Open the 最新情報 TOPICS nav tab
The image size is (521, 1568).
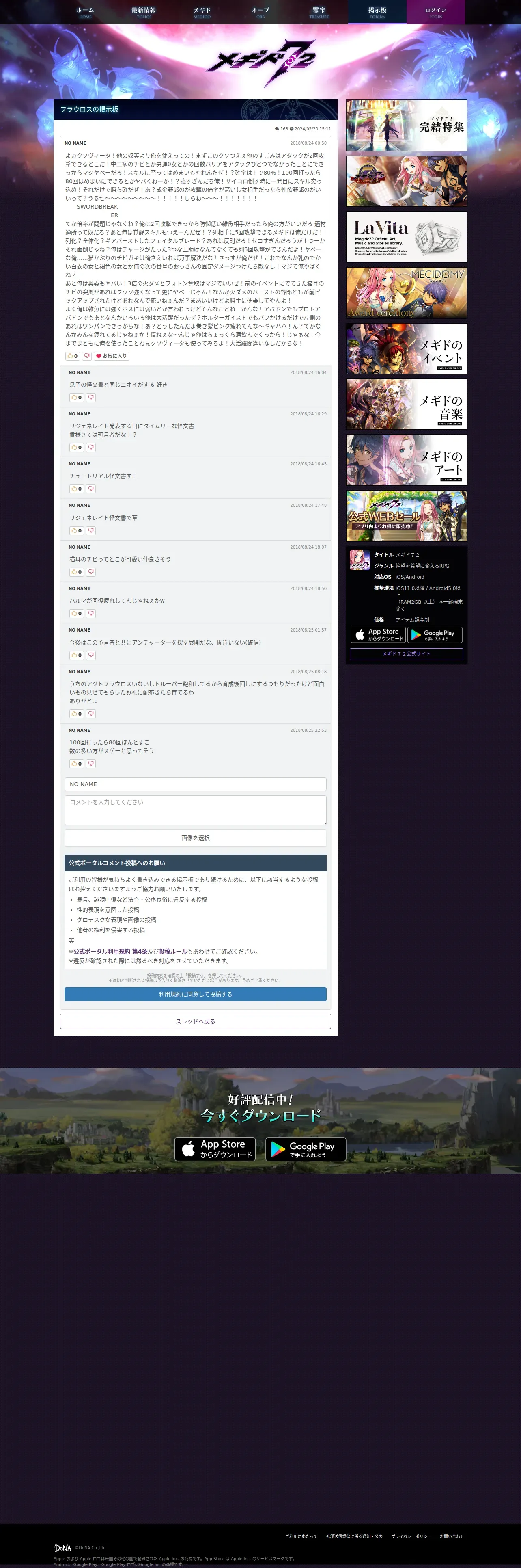pos(144,12)
